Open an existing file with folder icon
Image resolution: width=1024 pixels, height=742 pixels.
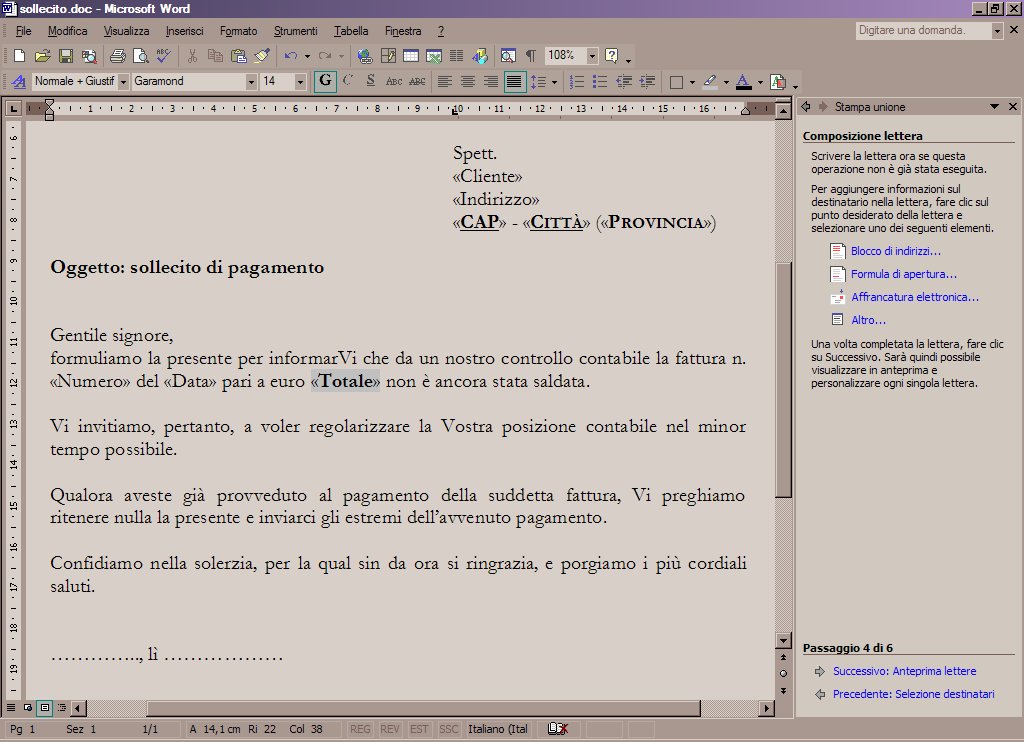click(x=43, y=56)
